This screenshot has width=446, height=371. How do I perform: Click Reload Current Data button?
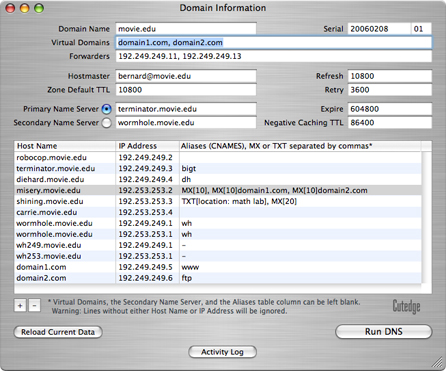tap(58, 332)
